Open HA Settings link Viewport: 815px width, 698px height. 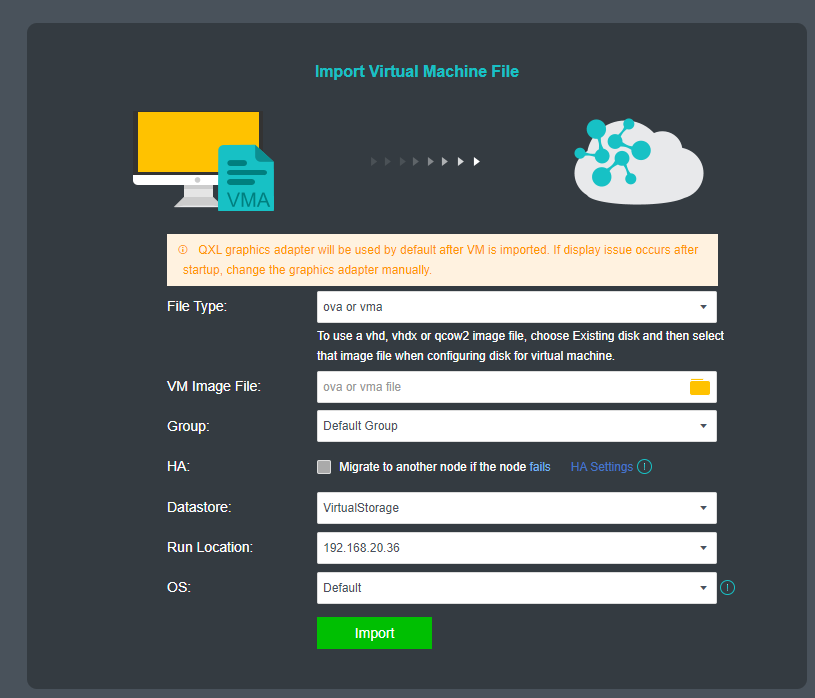600,466
